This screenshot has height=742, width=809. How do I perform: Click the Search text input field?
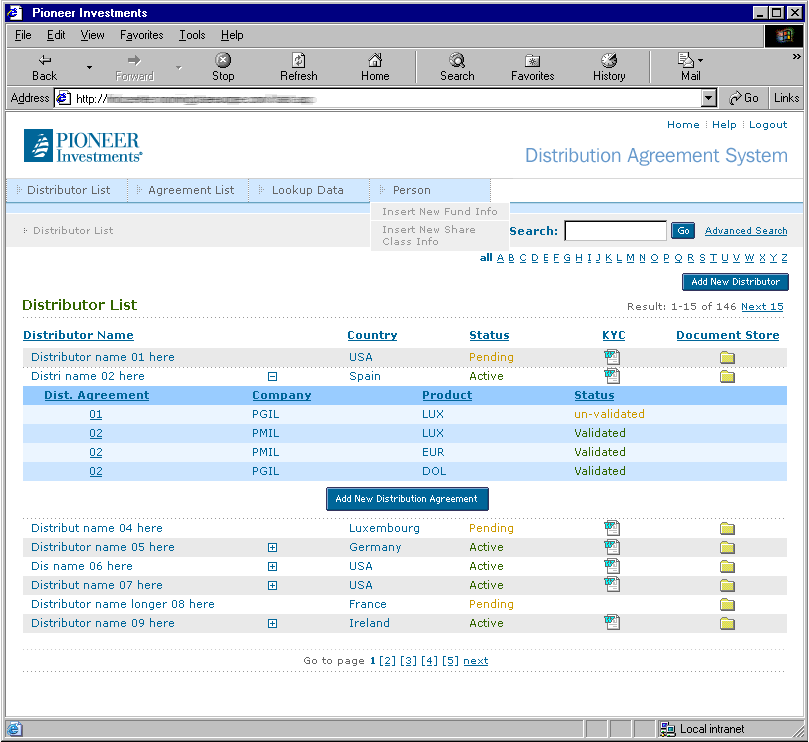(x=615, y=231)
